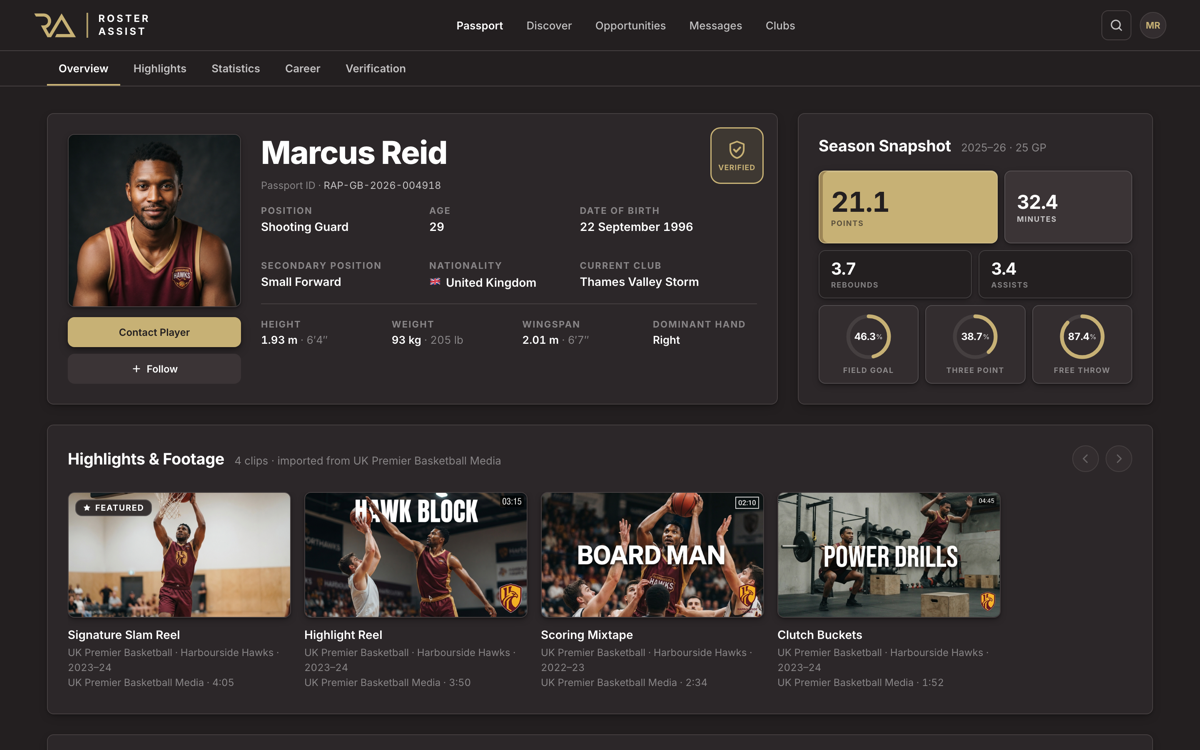Open the Signature Slam Reel thumbnail
This screenshot has width=1200, height=750.
coord(179,555)
